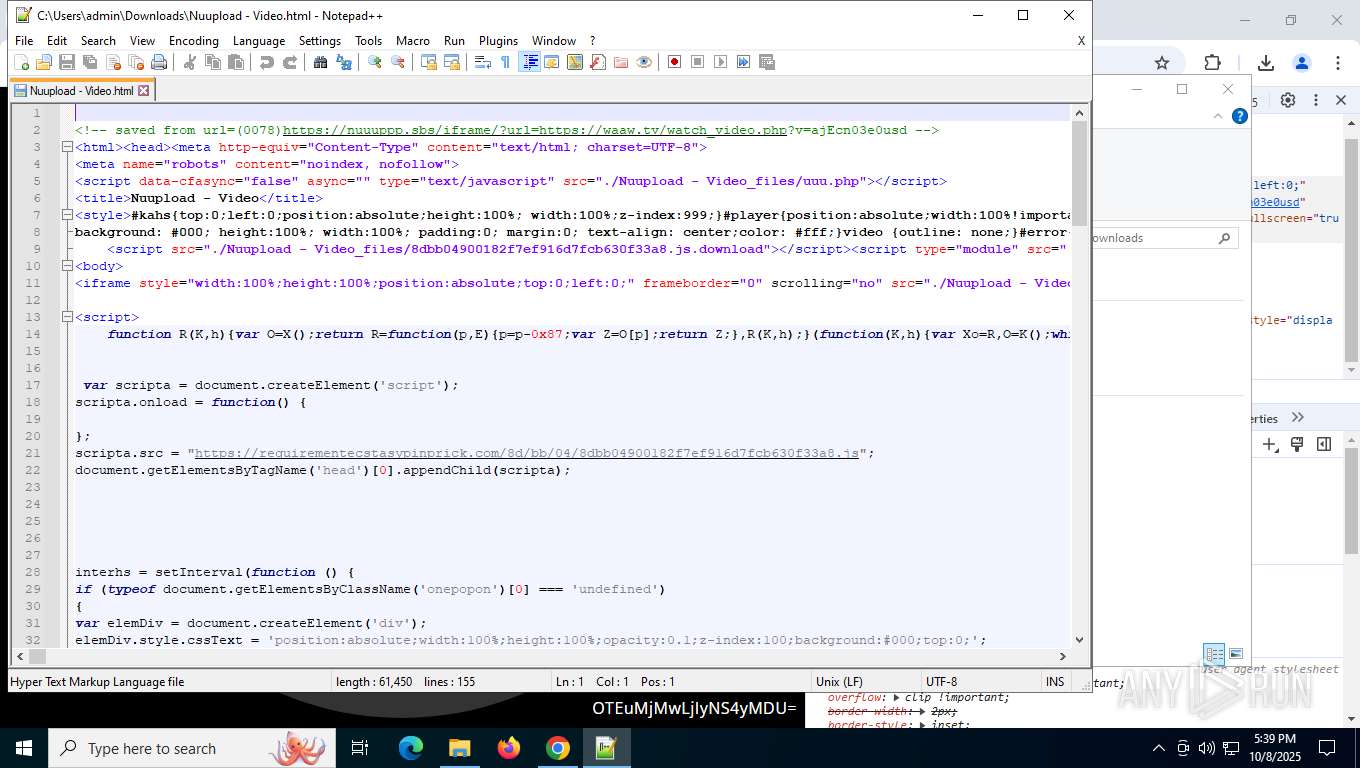Open the Language menu
The width and height of the screenshot is (1360, 768).
pos(259,41)
